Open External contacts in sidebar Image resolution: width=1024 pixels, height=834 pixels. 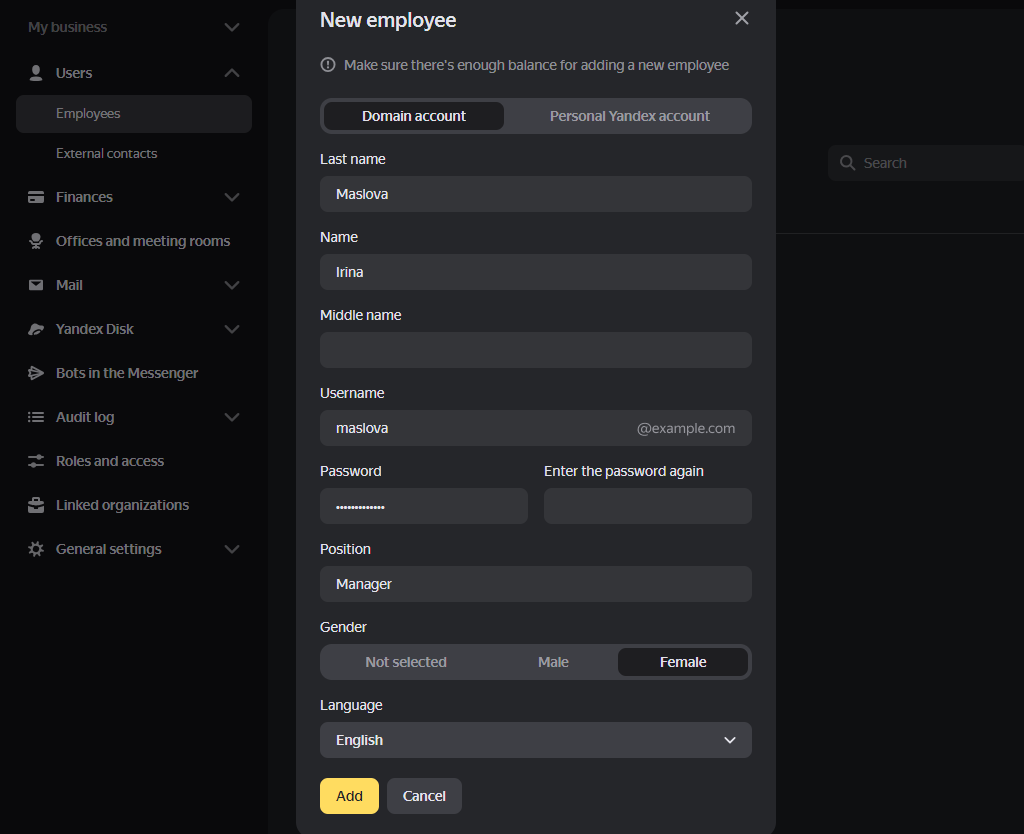(106, 154)
